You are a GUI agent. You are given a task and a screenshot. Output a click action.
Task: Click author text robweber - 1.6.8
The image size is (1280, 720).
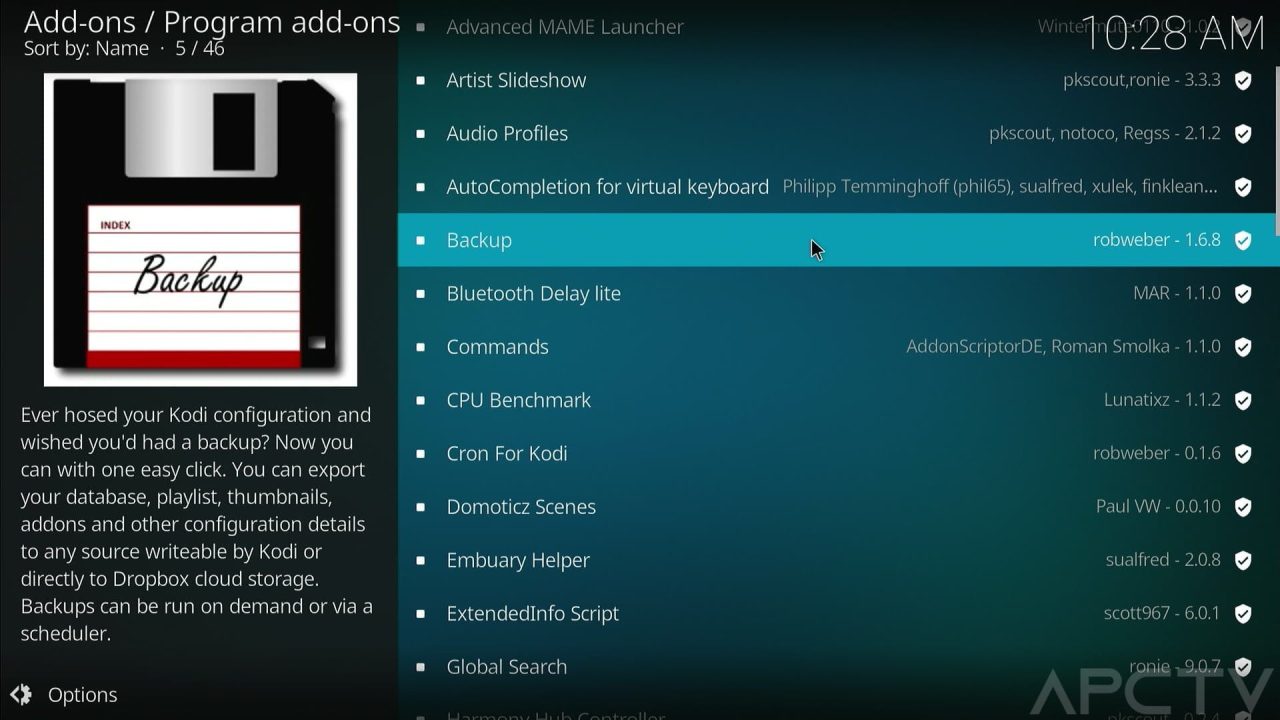pyautogui.click(x=1157, y=240)
